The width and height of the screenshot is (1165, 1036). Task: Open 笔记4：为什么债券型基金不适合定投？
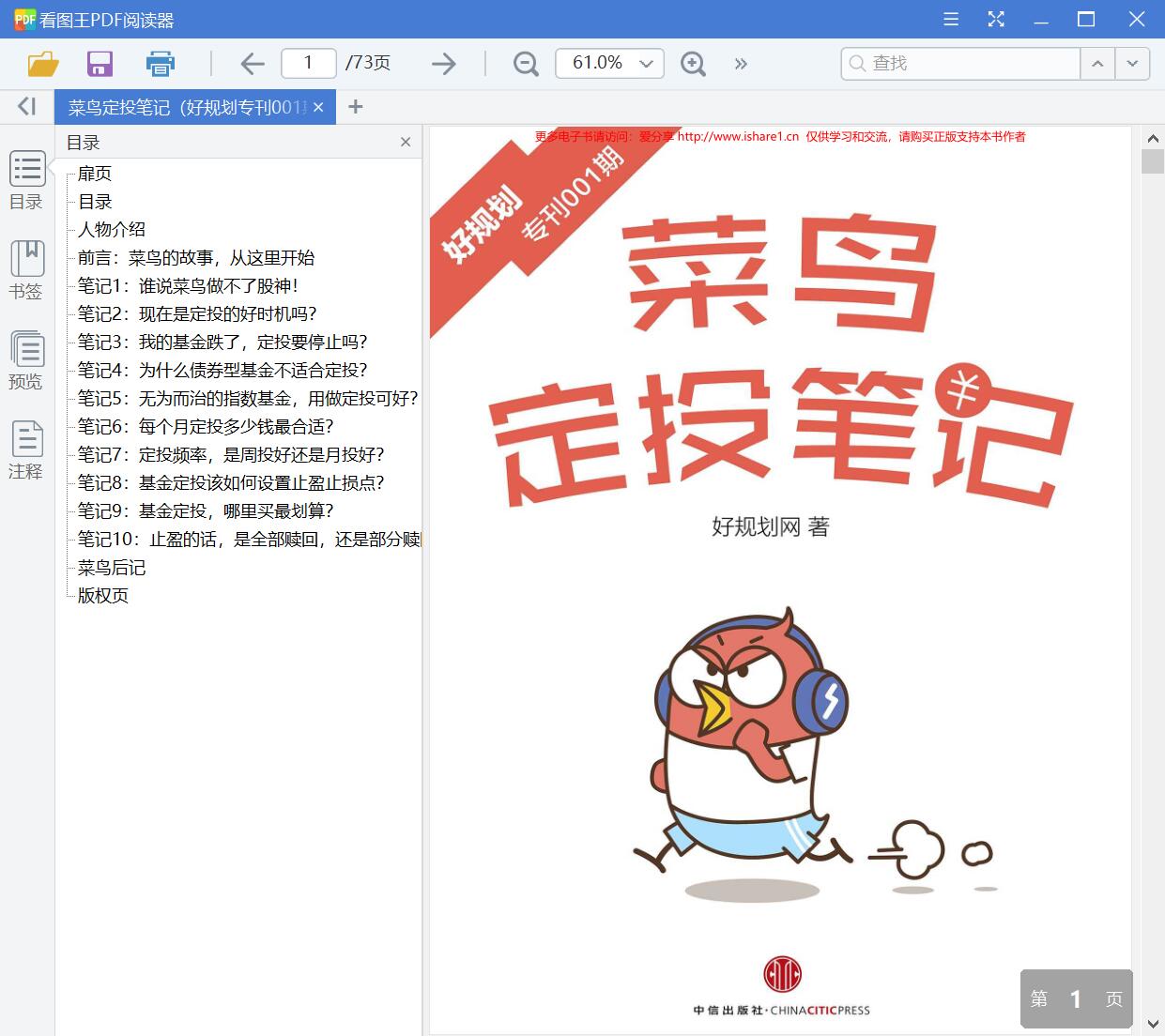(222, 371)
